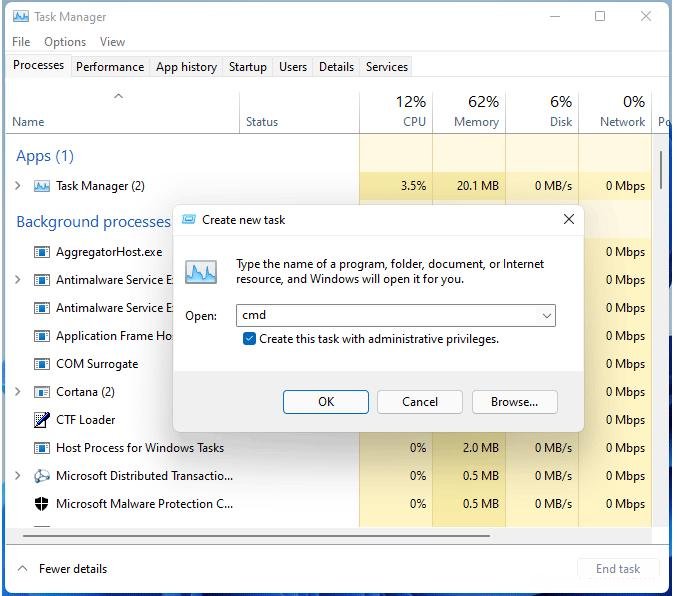
Task: Expand the first Antimalware Service process group
Action: pos(18,280)
